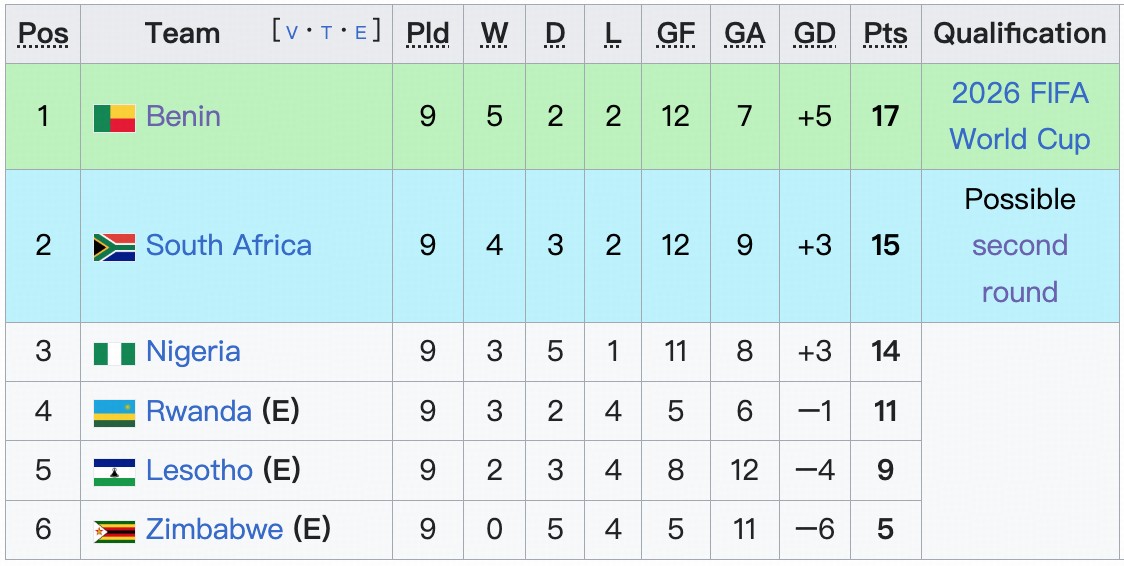The height and width of the screenshot is (566, 1124).
Task: Open the Rwanda team link
Action: click(x=198, y=411)
